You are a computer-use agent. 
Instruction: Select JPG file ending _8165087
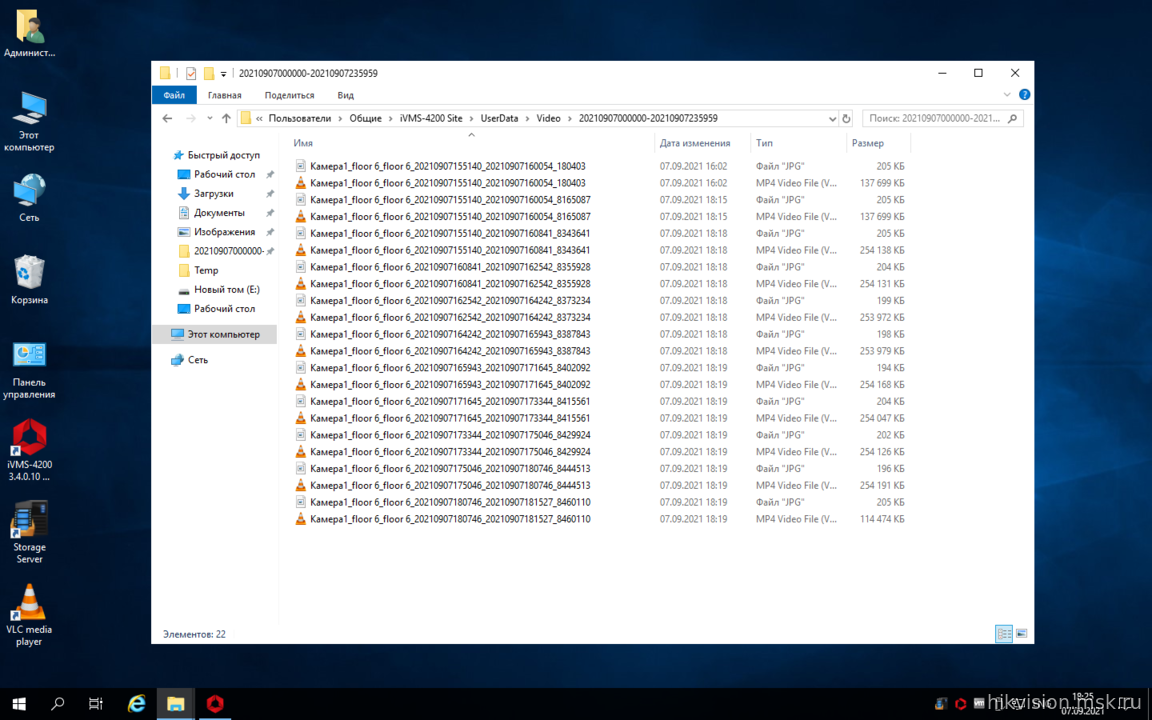coord(443,200)
